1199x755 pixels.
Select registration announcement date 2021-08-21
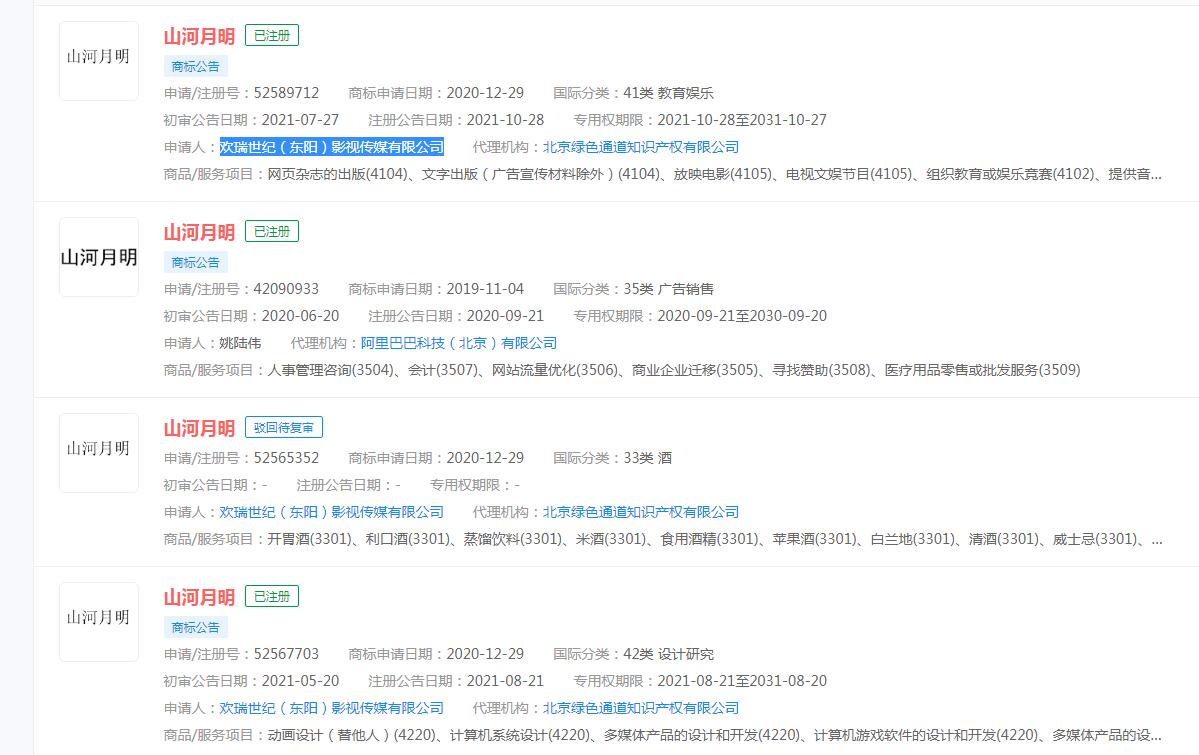(x=505, y=681)
